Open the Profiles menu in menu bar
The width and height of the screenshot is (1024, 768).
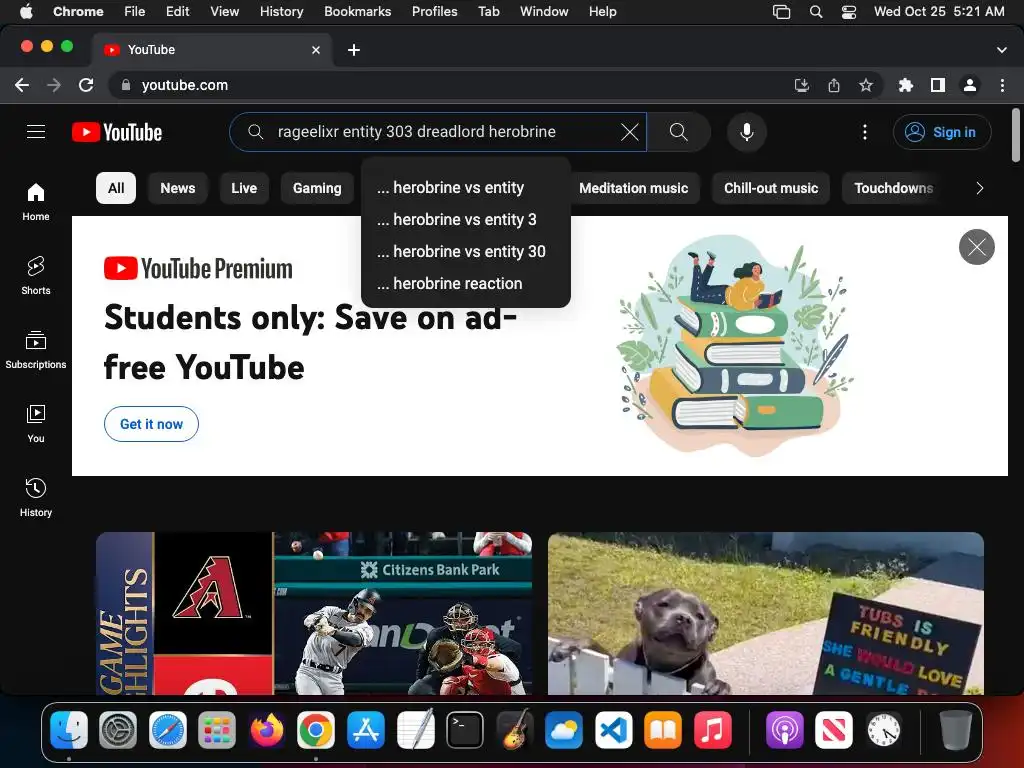coord(434,11)
